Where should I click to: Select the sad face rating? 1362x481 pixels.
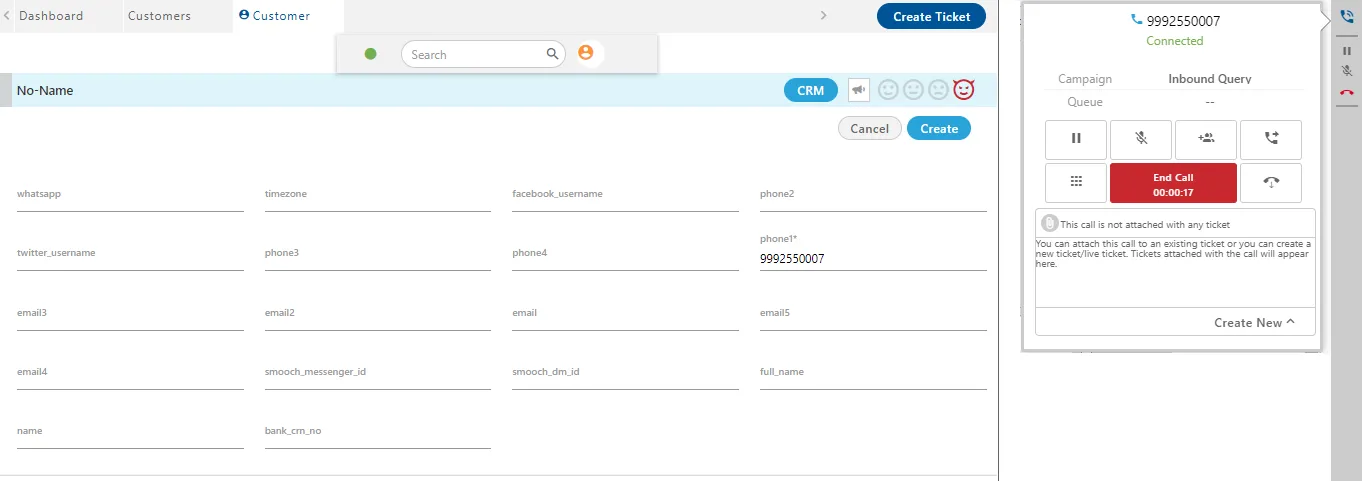click(938, 90)
